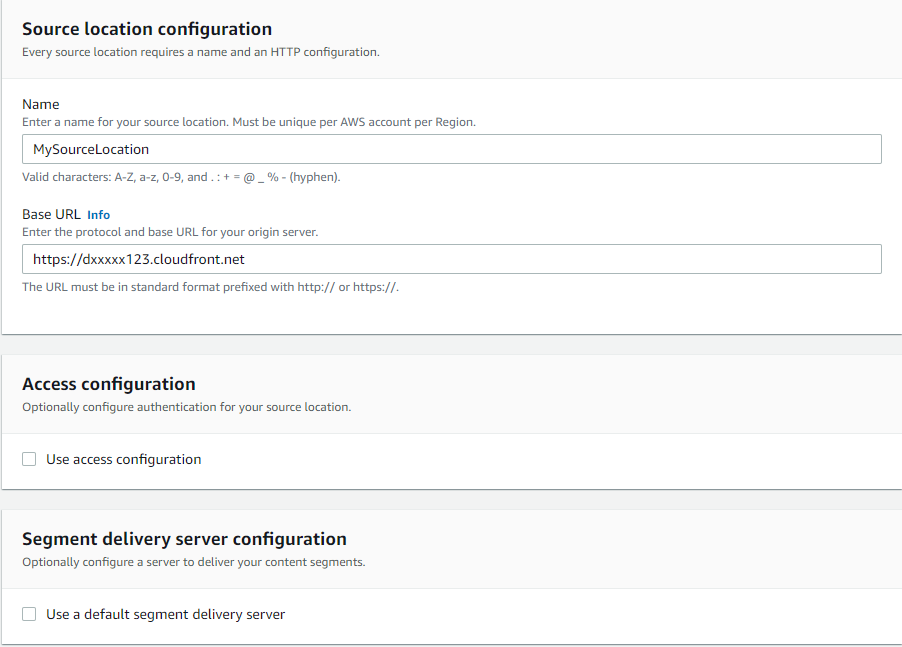902x647 pixels.
Task: Enable the Use access configuration checkbox
Action: coord(29,458)
